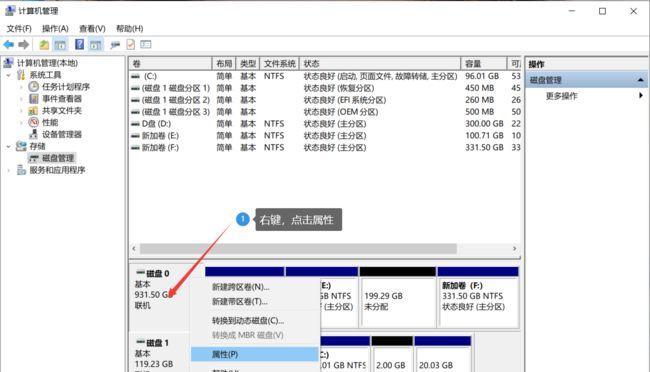Viewport: 650px width, 372px height.
Task: Open 事件查看器 icon in tree
Action: pos(34,99)
